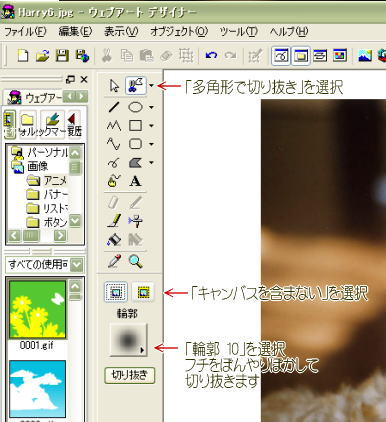Select the 画像 tree folder
This screenshot has height=422, width=386.
click(30, 166)
